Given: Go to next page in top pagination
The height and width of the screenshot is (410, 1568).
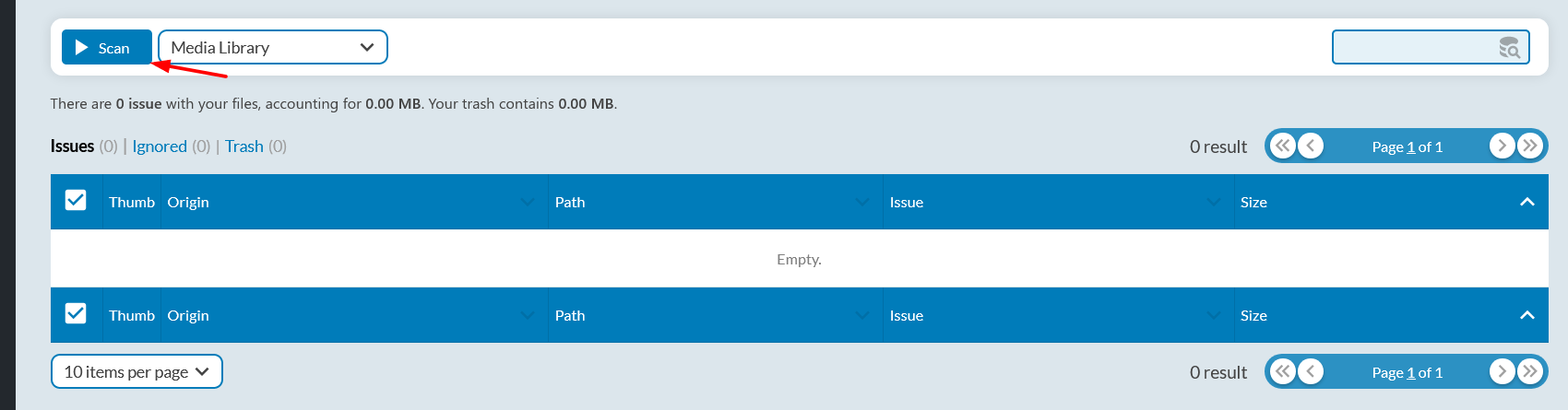Looking at the screenshot, I should pos(1503,146).
